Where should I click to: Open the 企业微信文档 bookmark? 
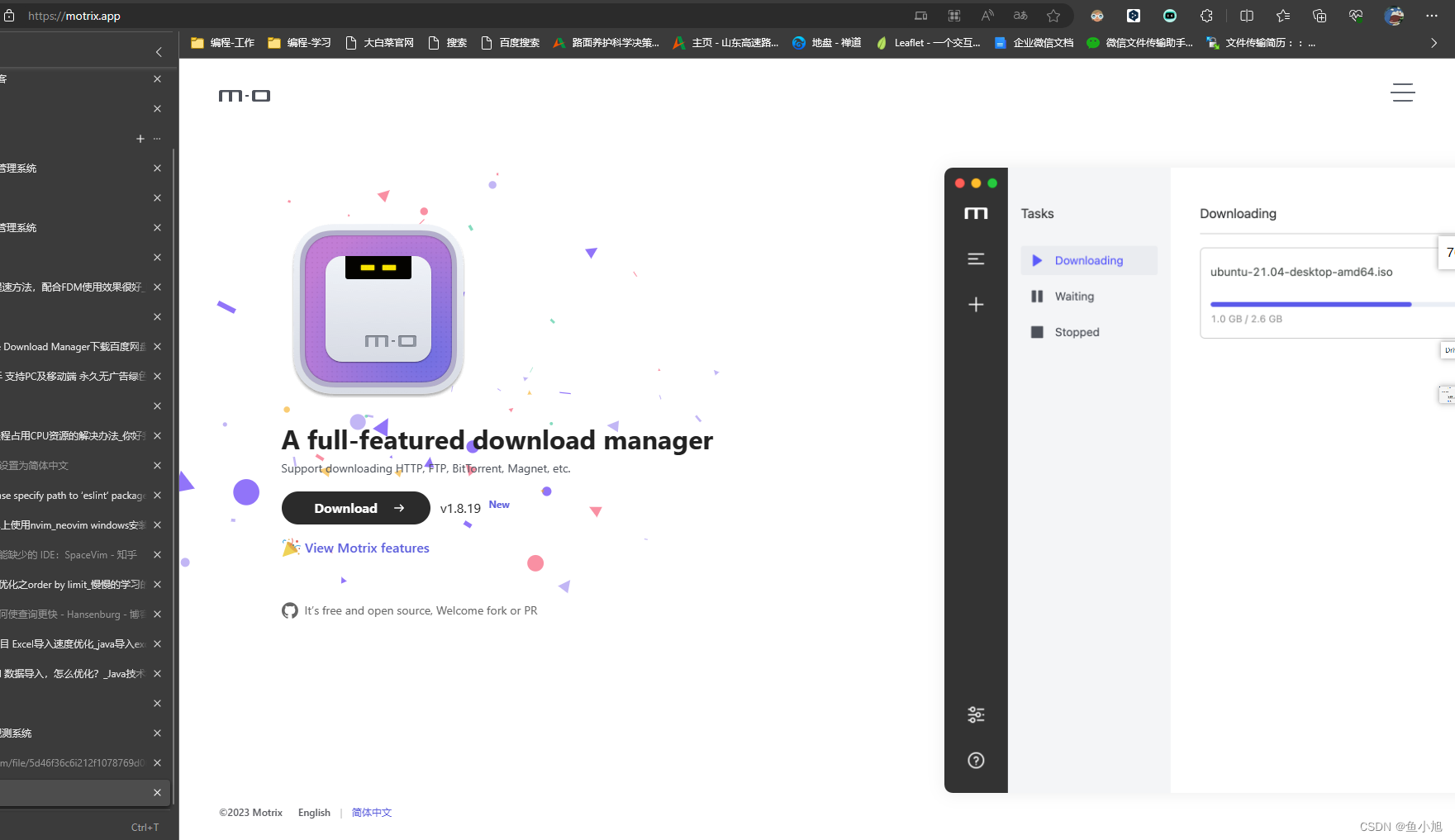tap(1034, 43)
